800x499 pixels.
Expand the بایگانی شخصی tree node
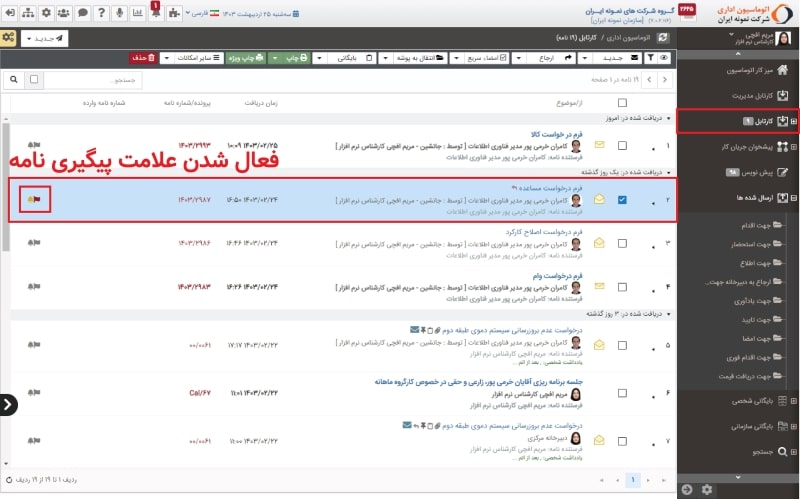pyautogui.click(x=793, y=401)
